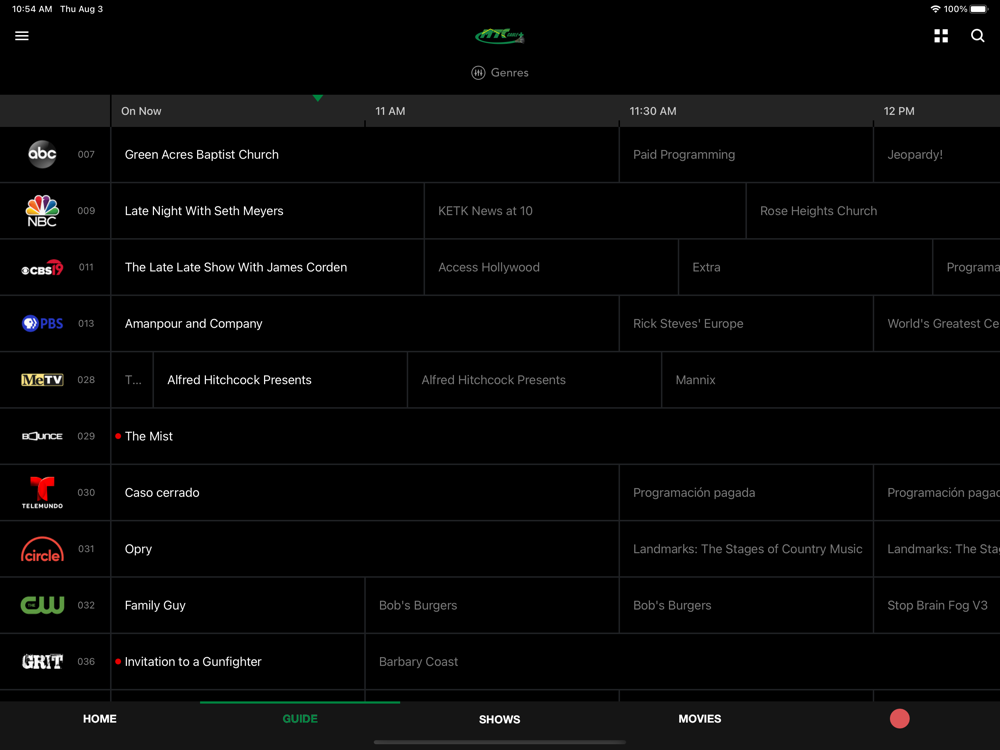Open Caso cerrado on Telemundo
Screen dimensions: 1000x750
click(x=365, y=492)
